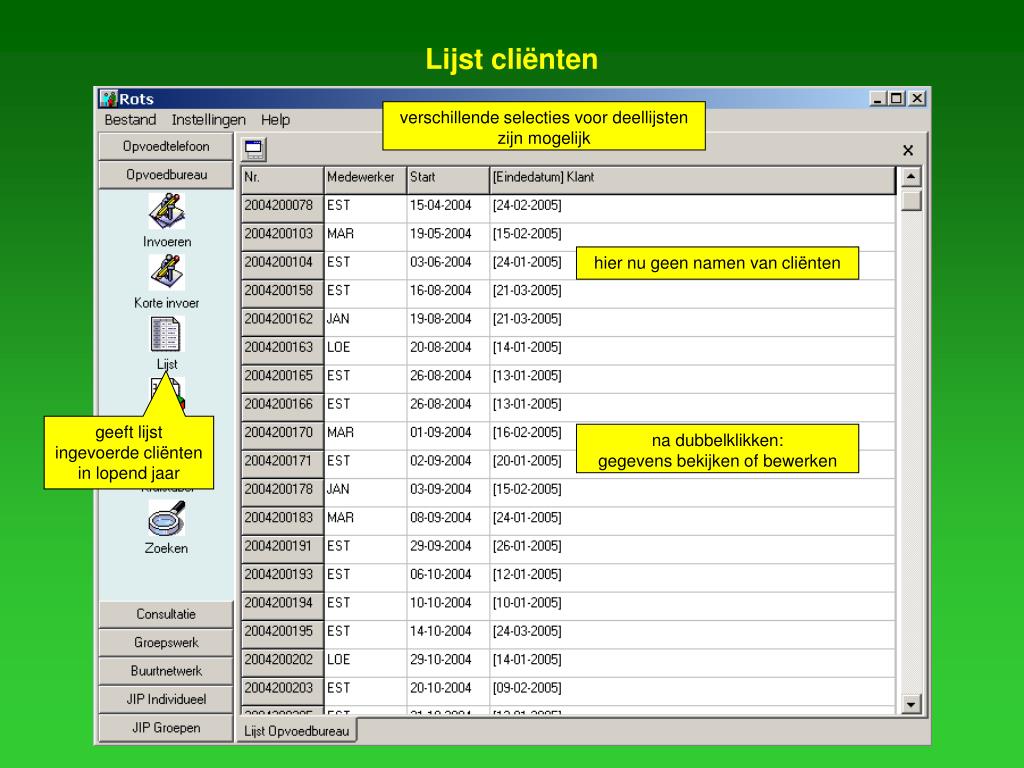Click end date [10-01-2005]

(x=527, y=603)
